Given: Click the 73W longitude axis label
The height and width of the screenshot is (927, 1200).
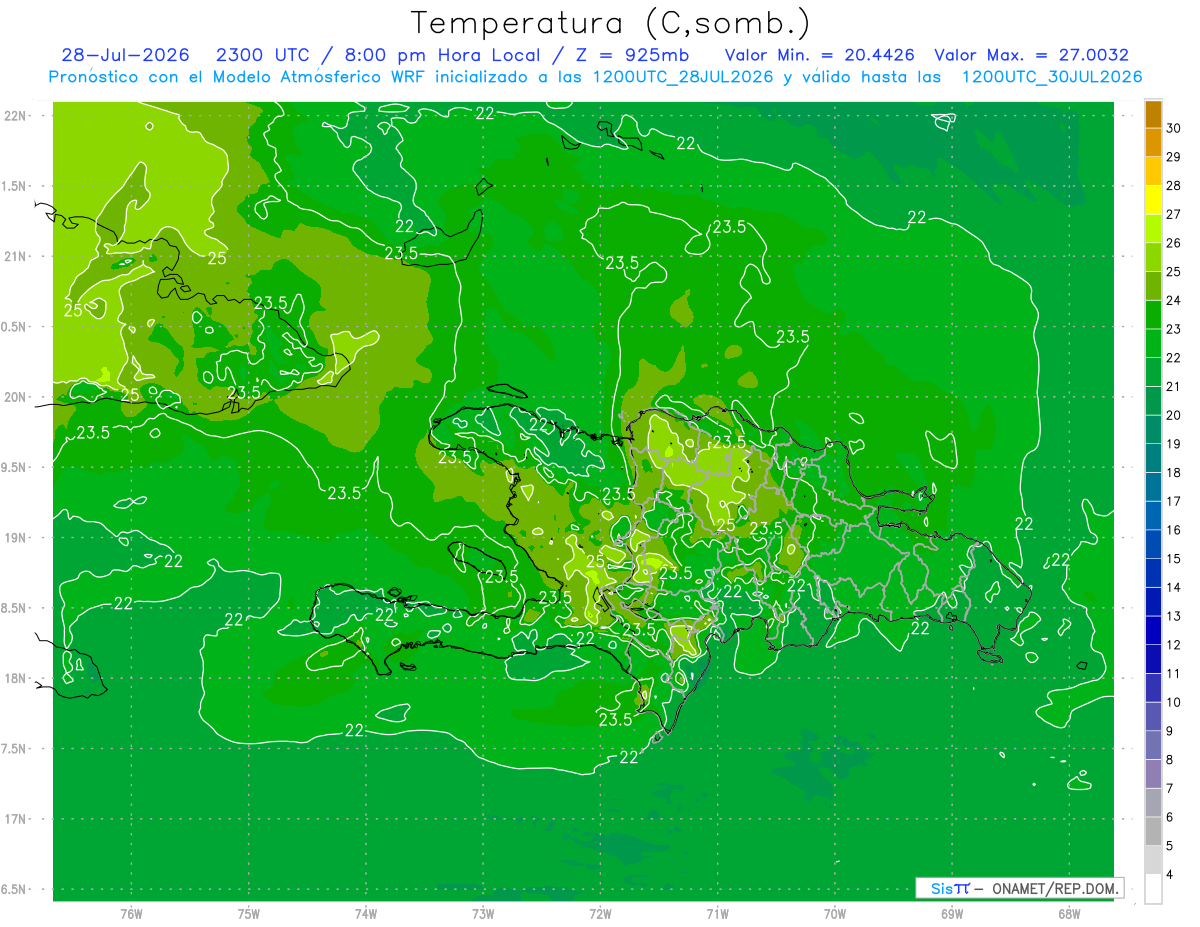Looking at the screenshot, I should point(483,913).
